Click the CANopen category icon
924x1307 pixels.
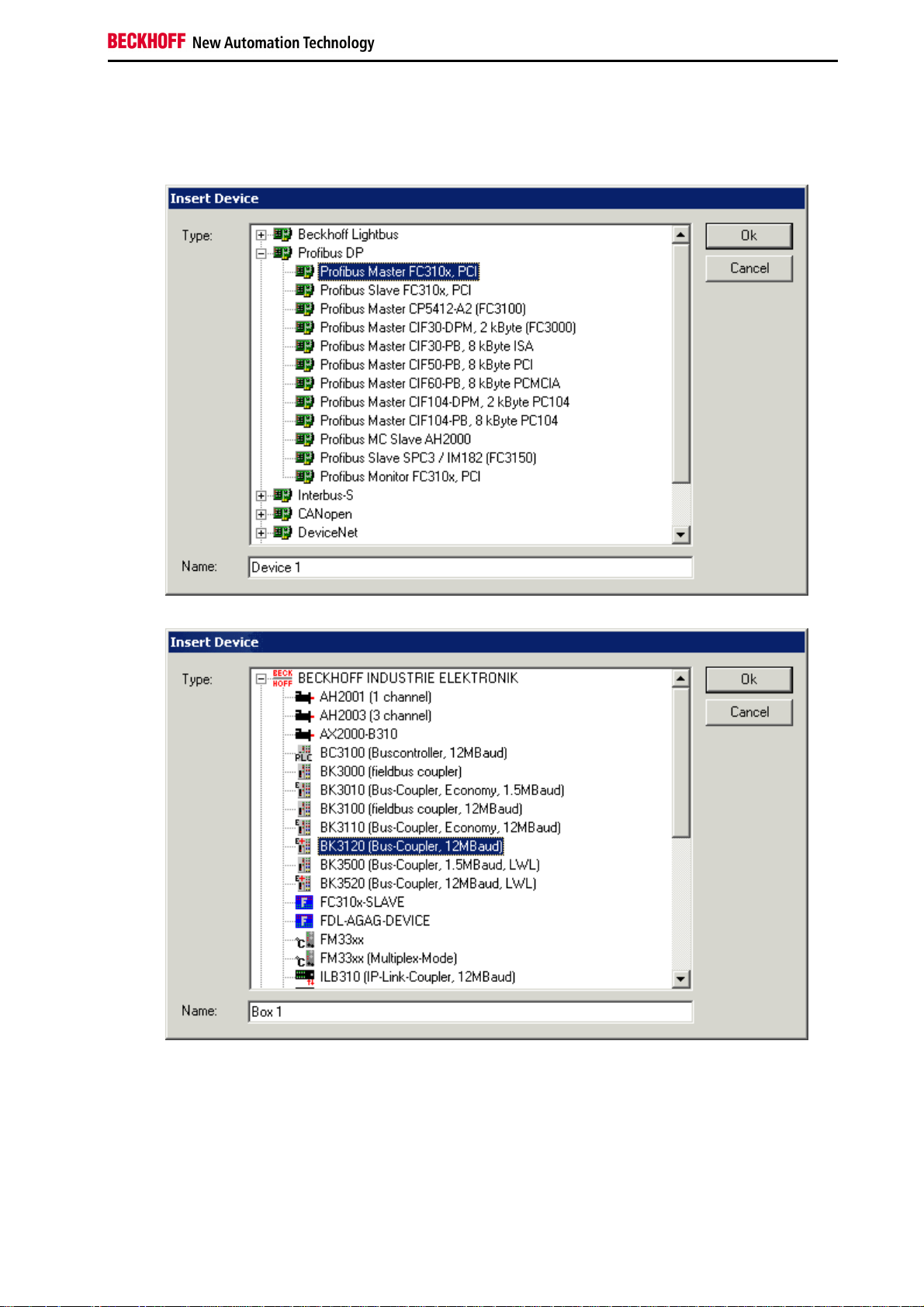(x=282, y=513)
